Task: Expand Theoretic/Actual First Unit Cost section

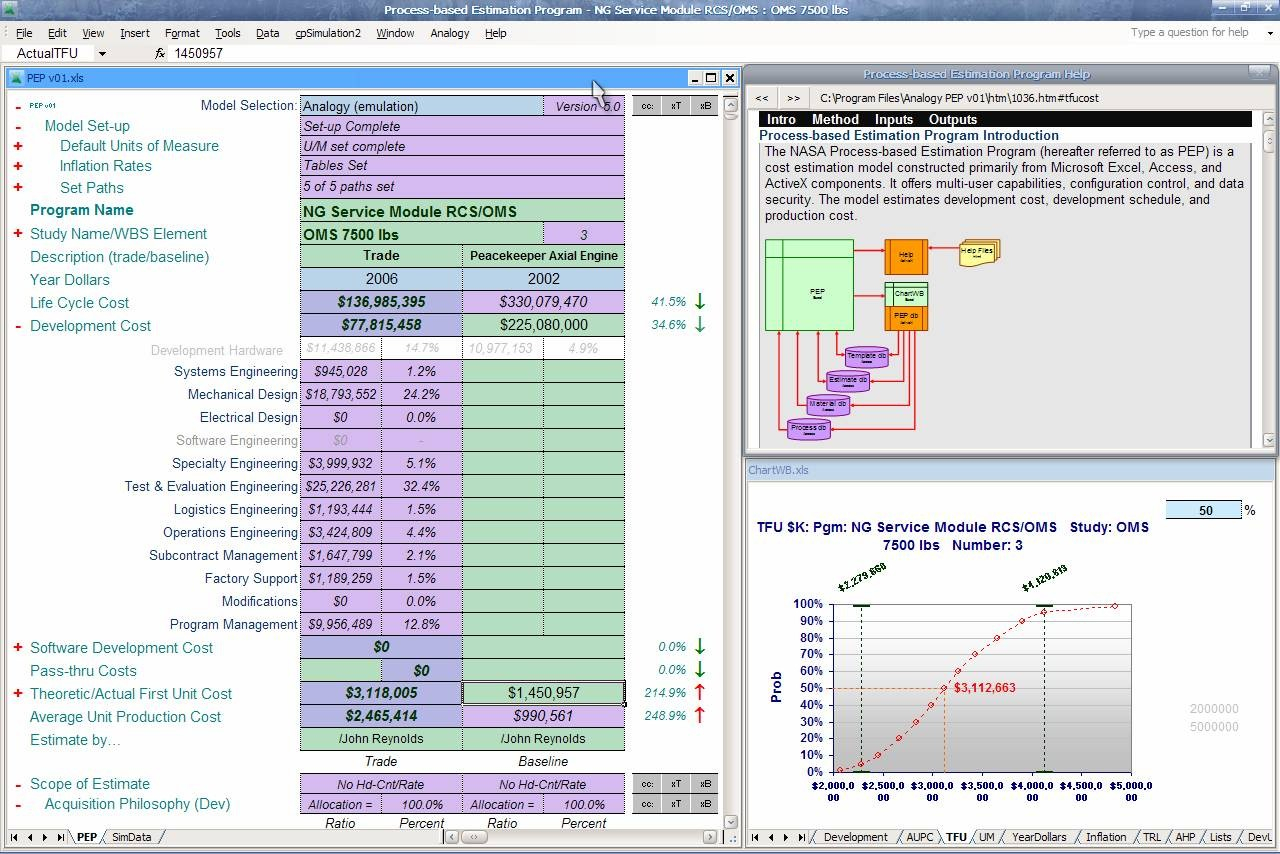Action: click(x=18, y=694)
